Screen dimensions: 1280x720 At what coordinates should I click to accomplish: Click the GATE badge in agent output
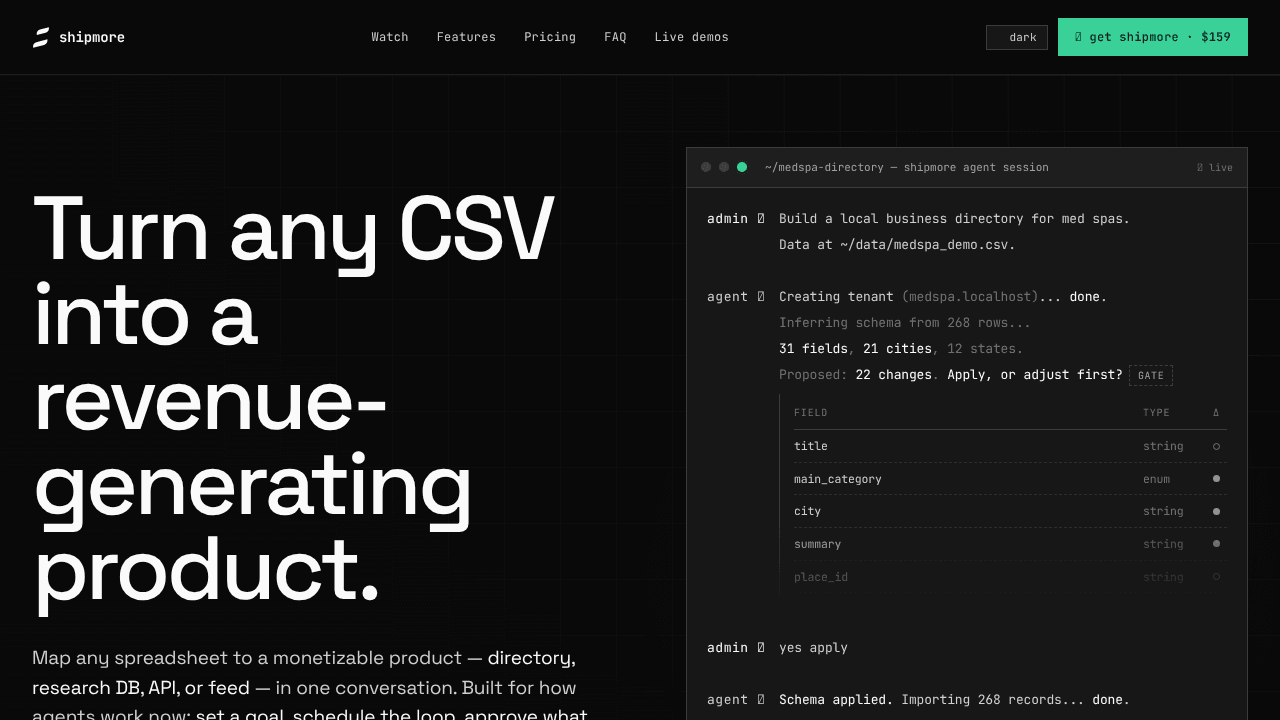click(x=1151, y=375)
